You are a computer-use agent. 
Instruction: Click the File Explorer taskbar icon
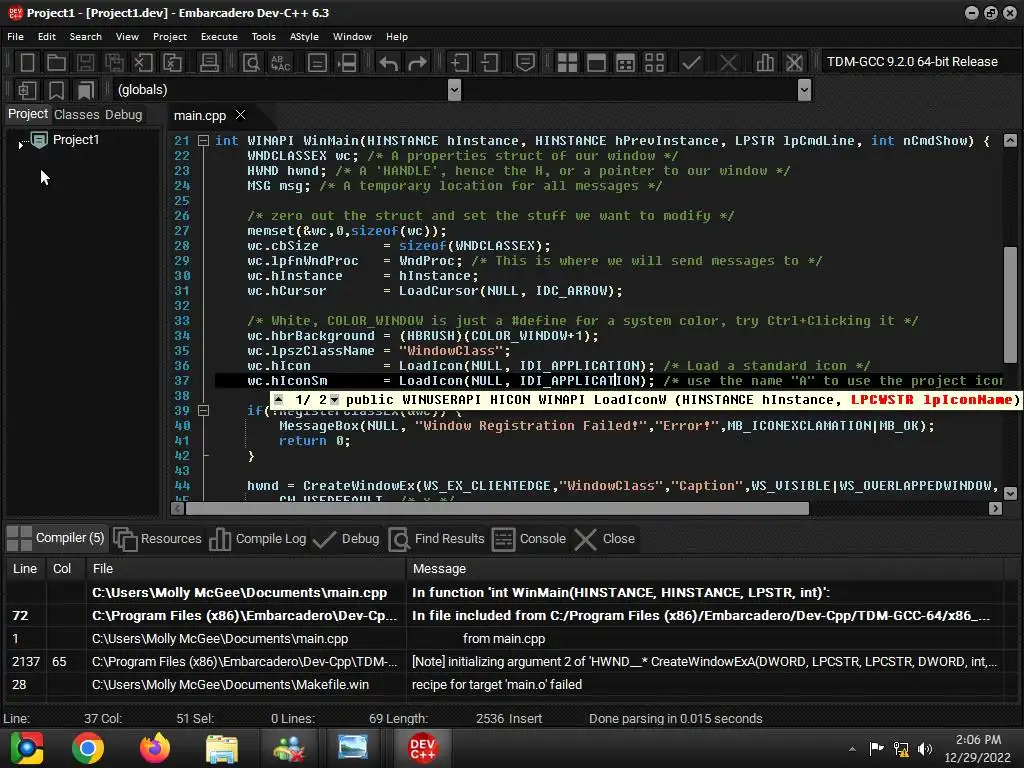[x=222, y=748]
